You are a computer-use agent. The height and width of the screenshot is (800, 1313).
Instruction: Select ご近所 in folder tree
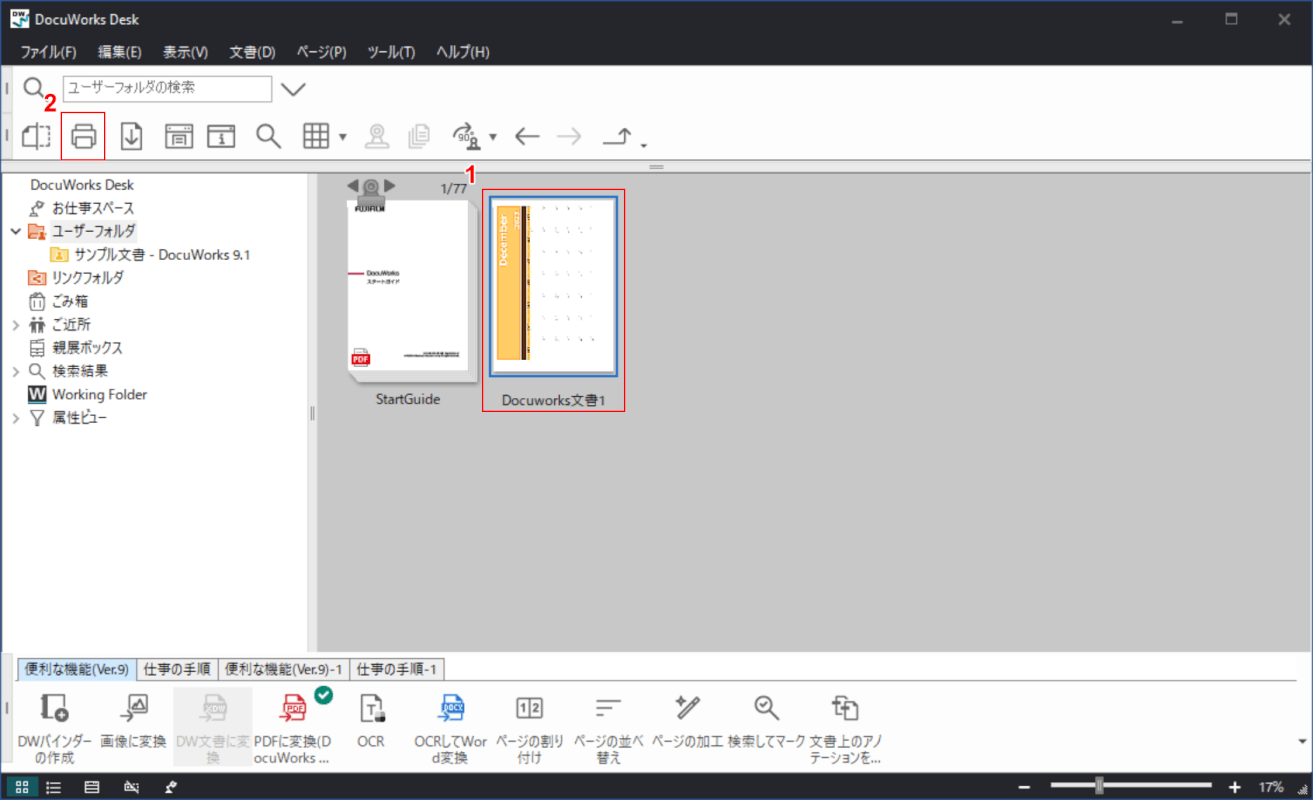pyautogui.click(x=71, y=325)
